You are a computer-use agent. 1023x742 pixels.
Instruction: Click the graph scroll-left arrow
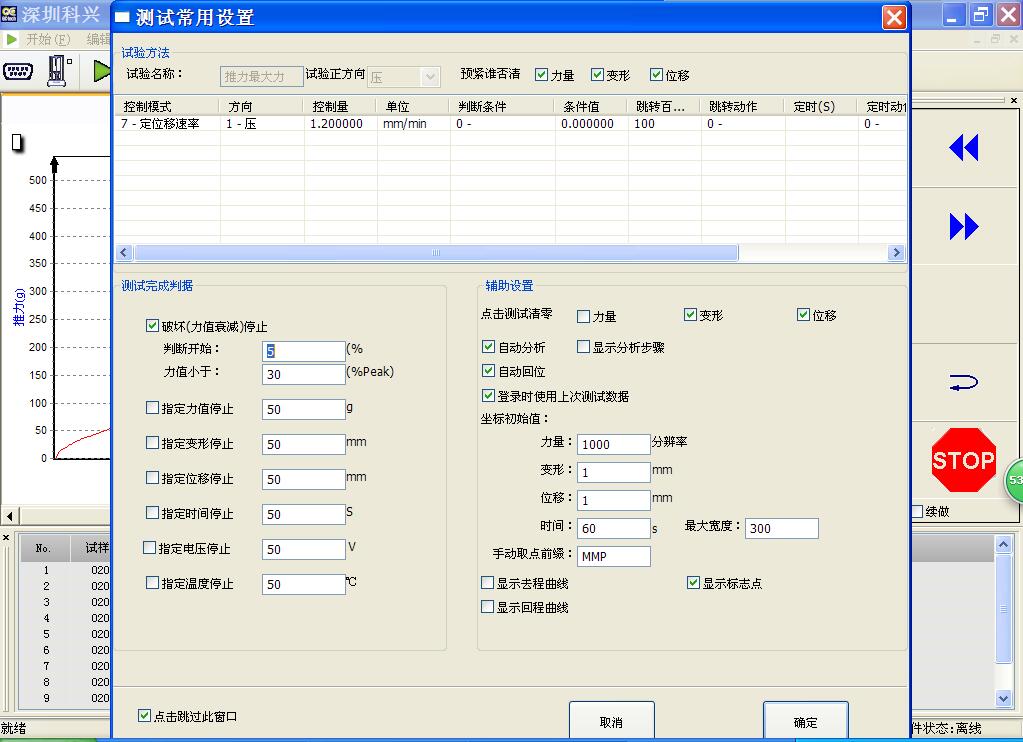pyautogui.click(x=10, y=516)
